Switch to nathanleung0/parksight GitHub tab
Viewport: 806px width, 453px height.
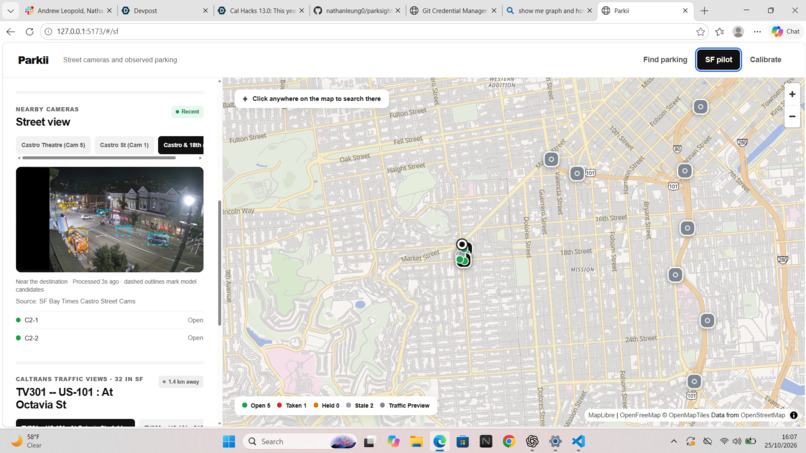(x=357, y=10)
